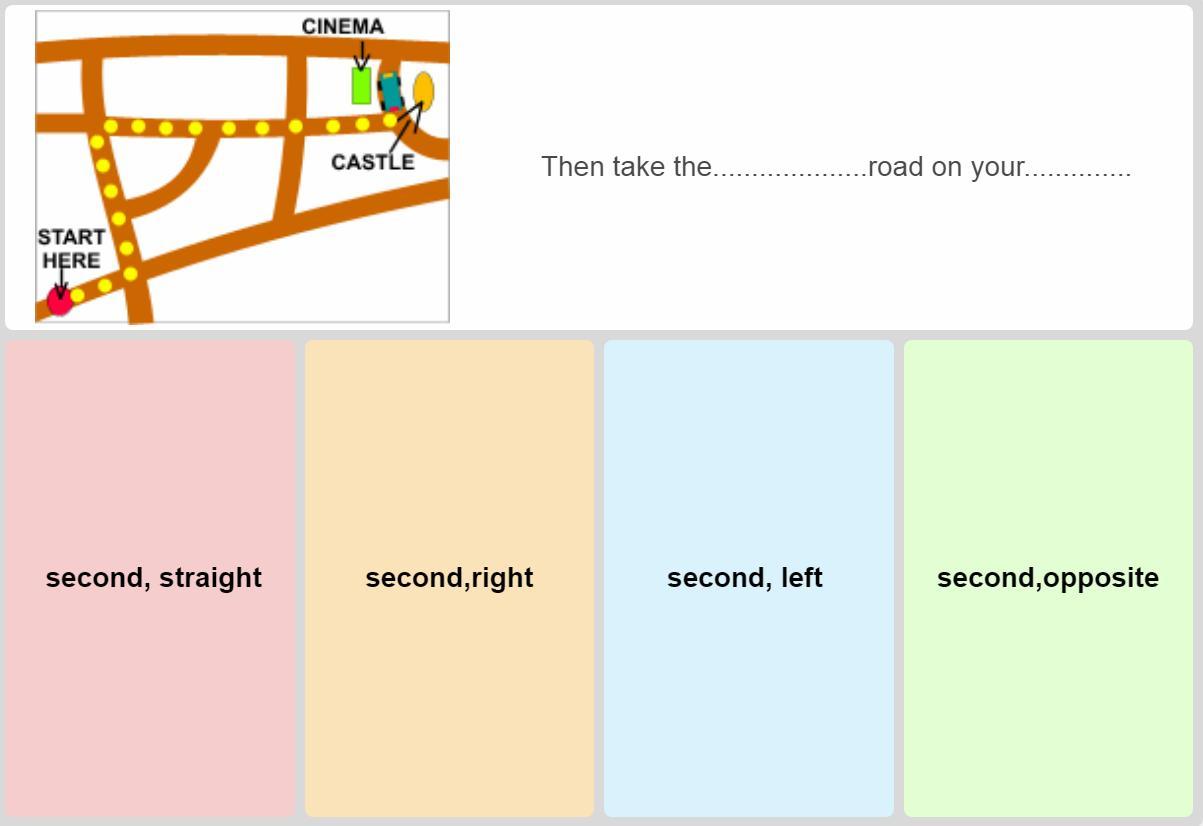Pick the "second, left" answer card
This screenshot has height=826, width=1203.
(748, 578)
